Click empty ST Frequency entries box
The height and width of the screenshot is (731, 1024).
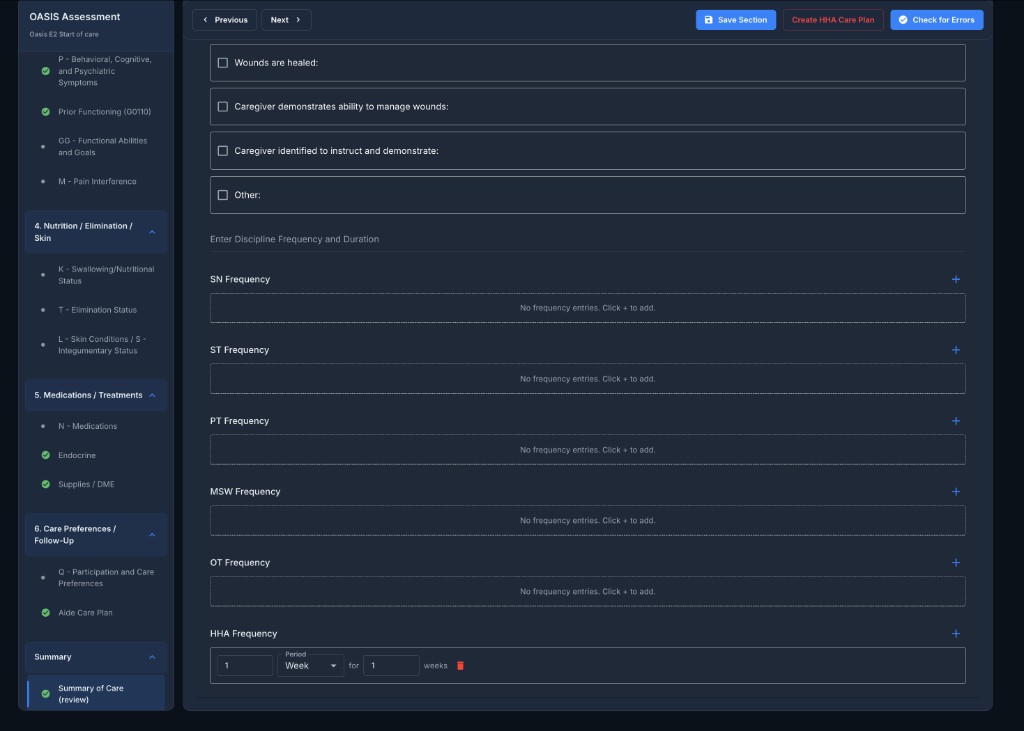587,379
